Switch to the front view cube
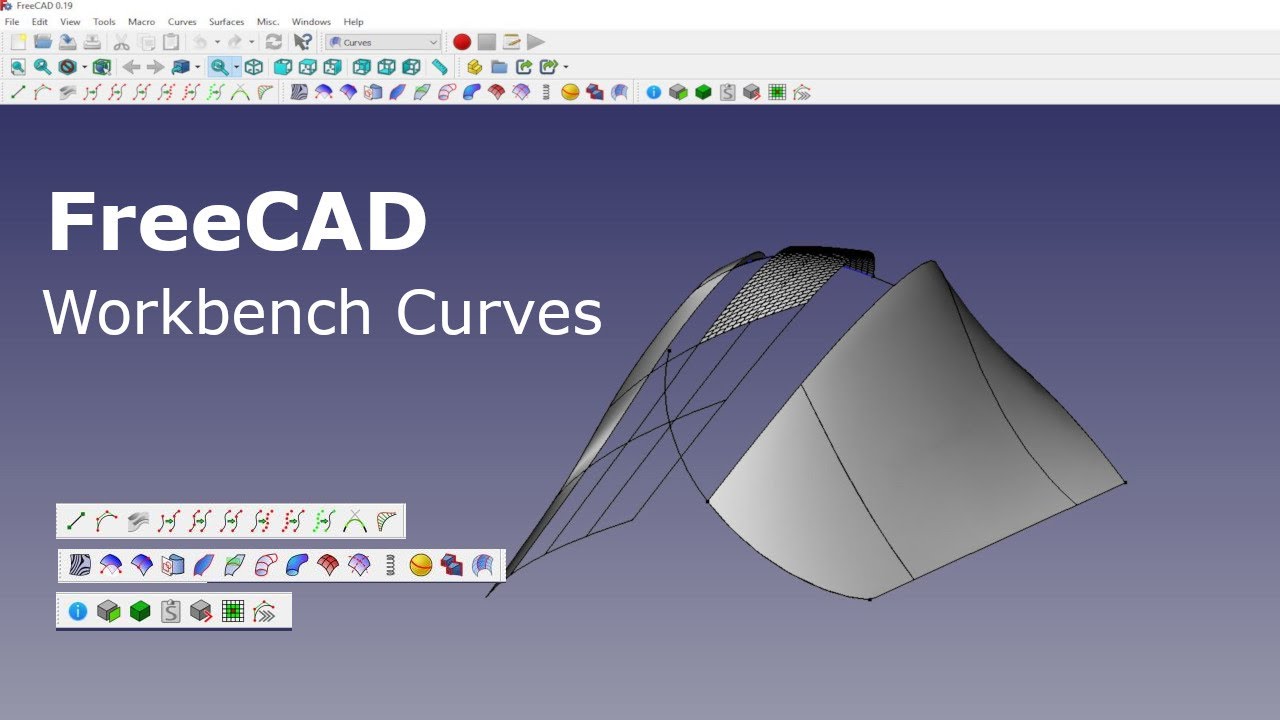 point(283,67)
